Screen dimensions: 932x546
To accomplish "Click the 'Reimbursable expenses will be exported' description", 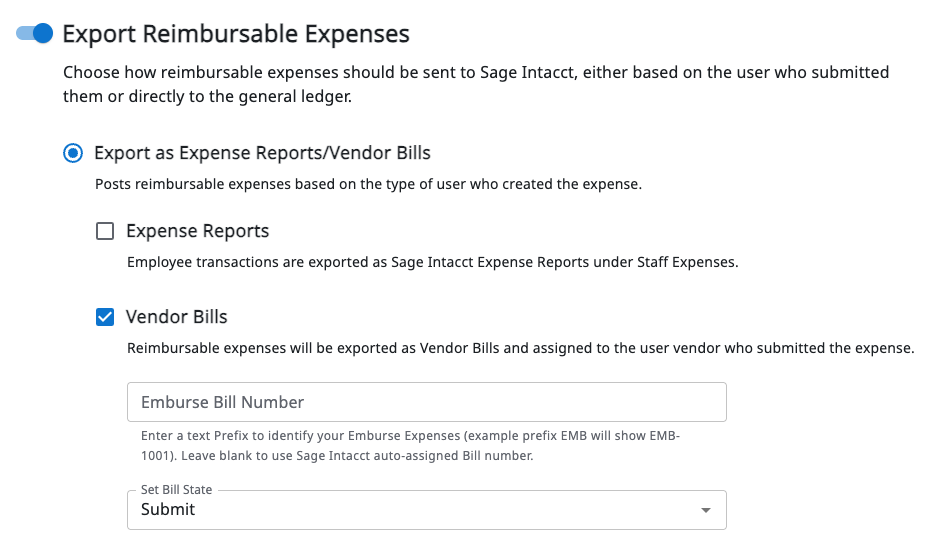I will [x=520, y=348].
